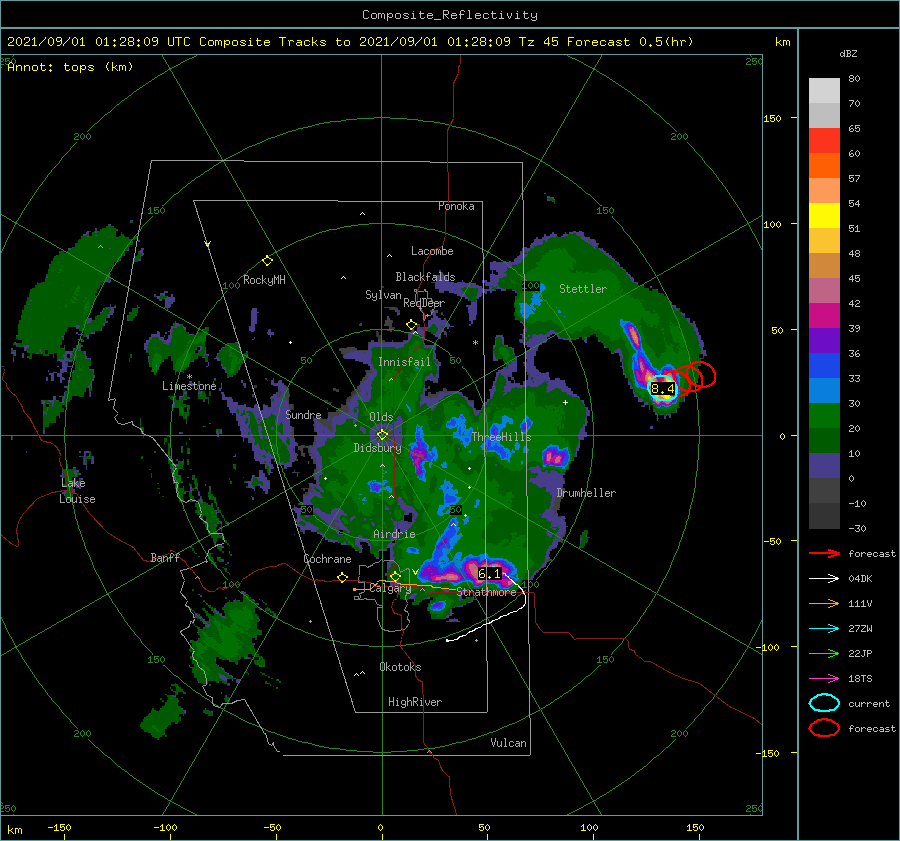Viewport: 900px width, 841px height.
Task: Click the Blackfalds town label
Action: pos(425,277)
